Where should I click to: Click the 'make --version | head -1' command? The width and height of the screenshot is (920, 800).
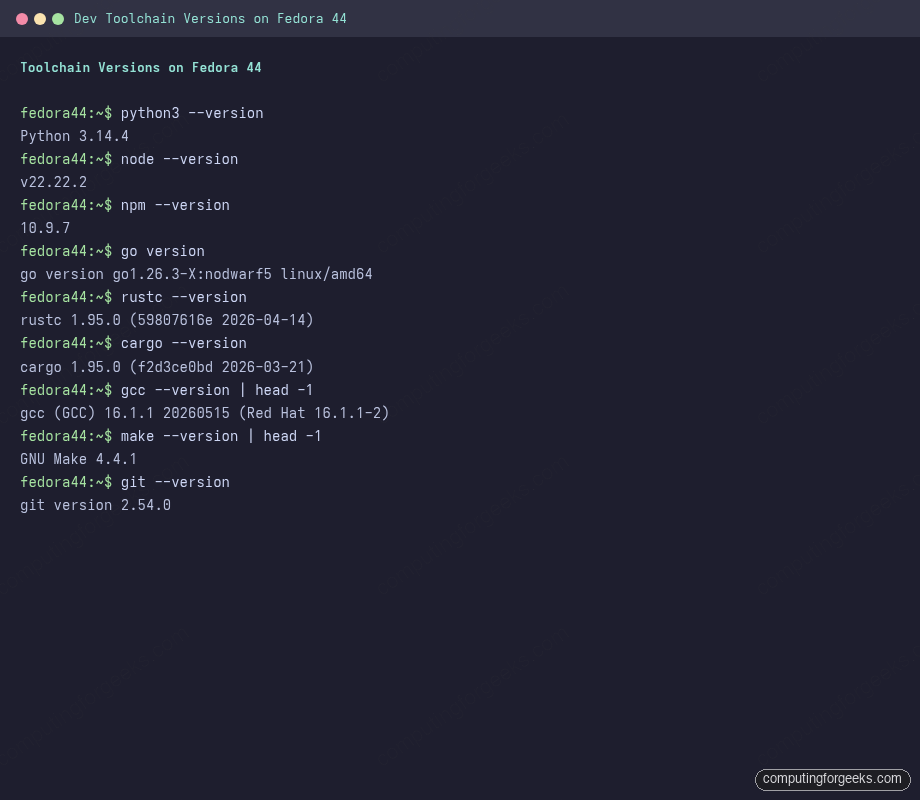tap(221, 436)
